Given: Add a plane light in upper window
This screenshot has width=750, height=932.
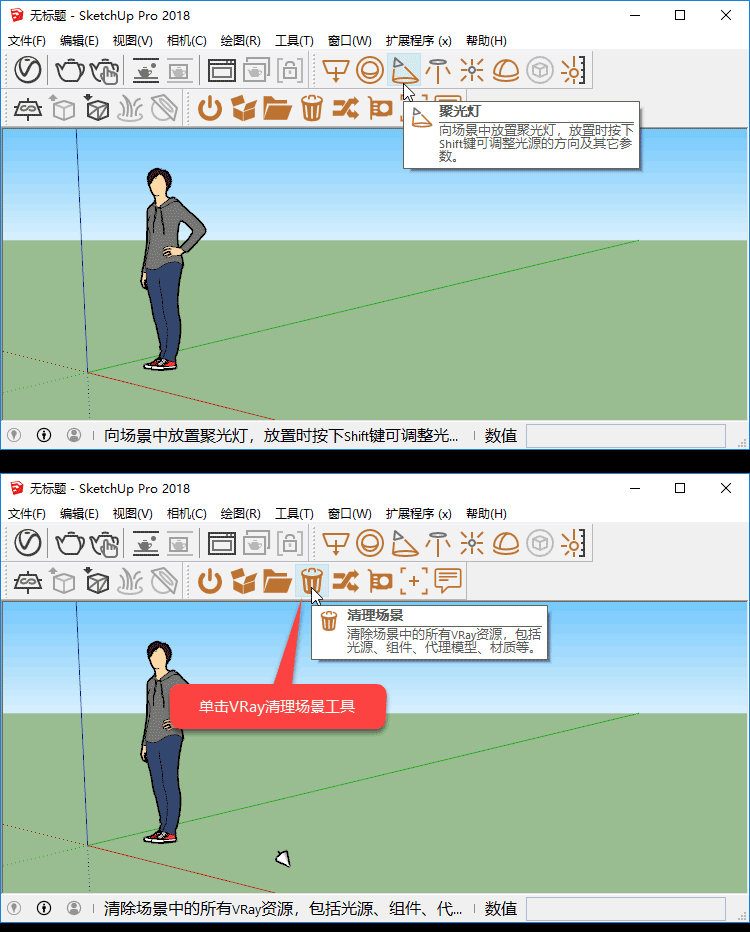Looking at the screenshot, I should 336,71.
